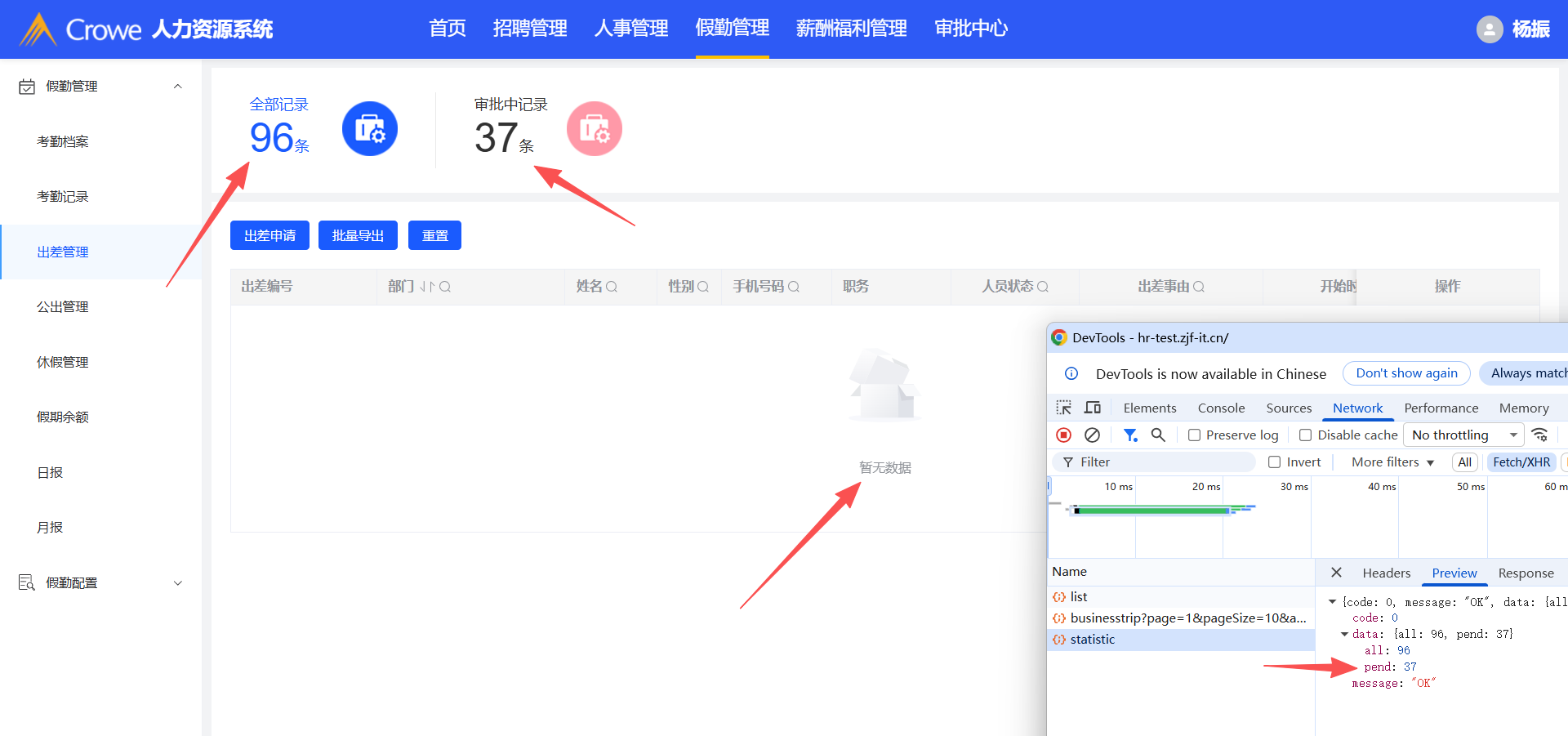The height and width of the screenshot is (736, 1568).
Task: Search within the 出差事由 column
Action: (x=1199, y=287)
